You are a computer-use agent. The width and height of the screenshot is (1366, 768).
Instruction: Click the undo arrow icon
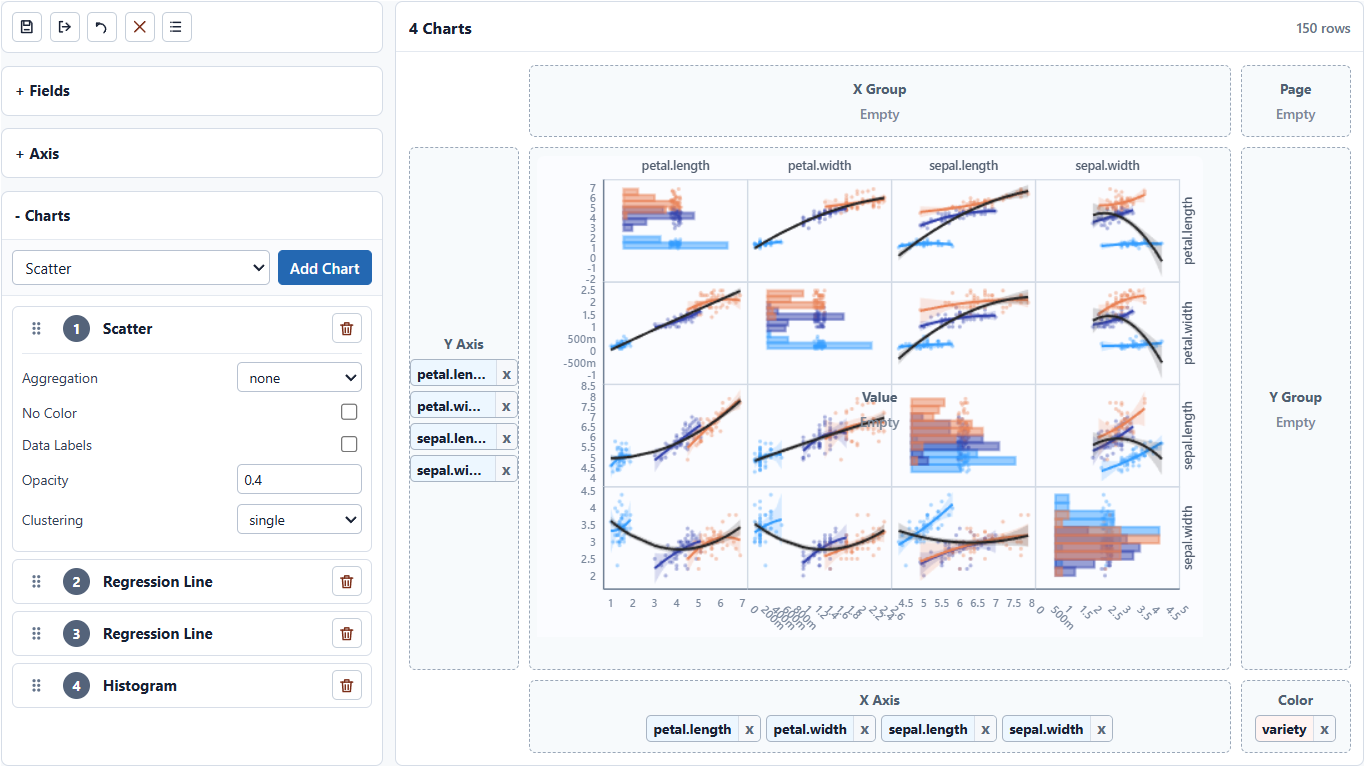click(102, 27)
